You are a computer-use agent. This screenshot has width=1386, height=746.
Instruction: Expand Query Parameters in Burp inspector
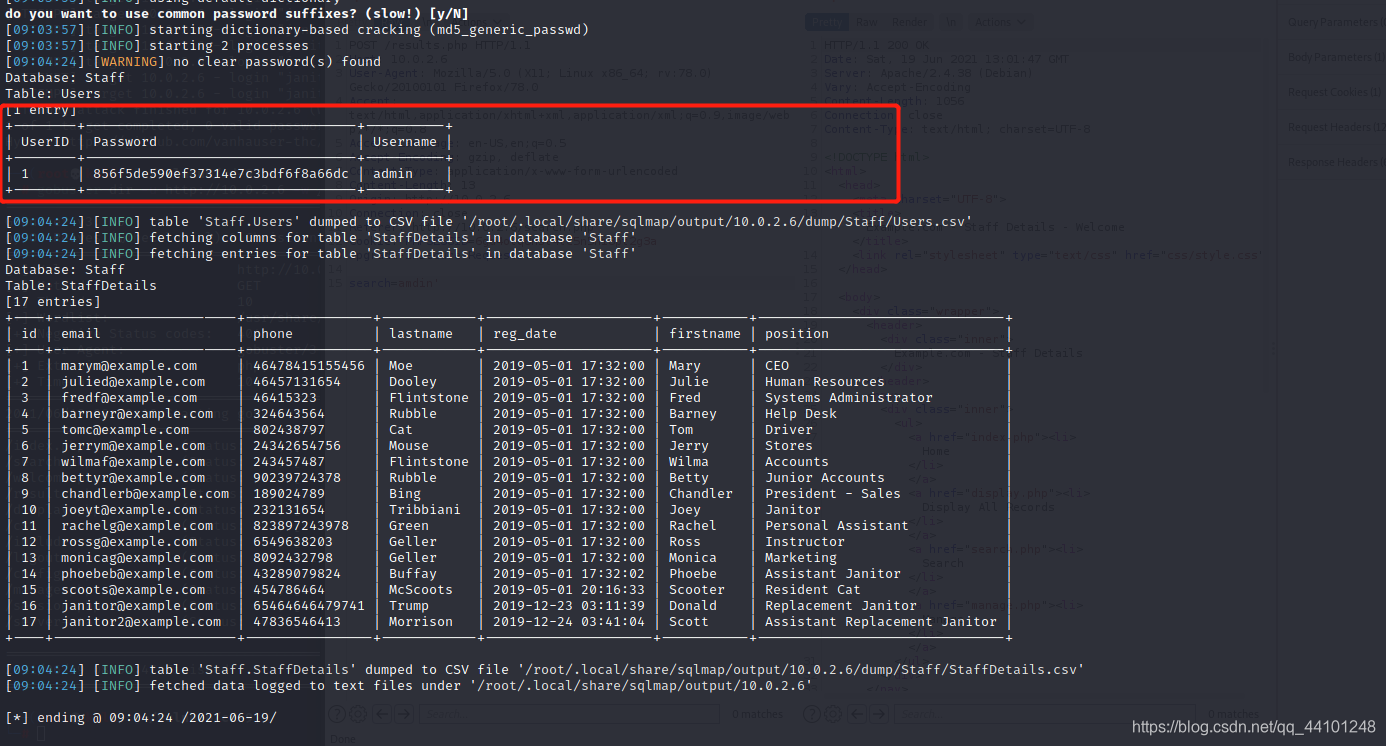[1335, 22]
